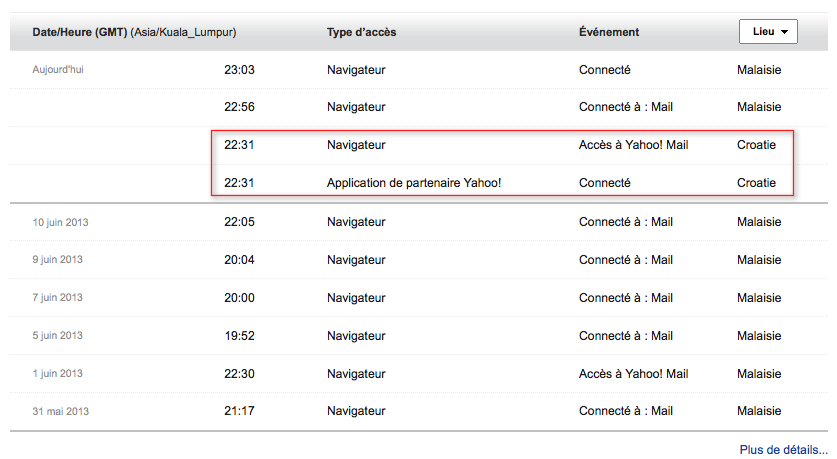Click Application de partenaire Yahoo! entry

414,183
